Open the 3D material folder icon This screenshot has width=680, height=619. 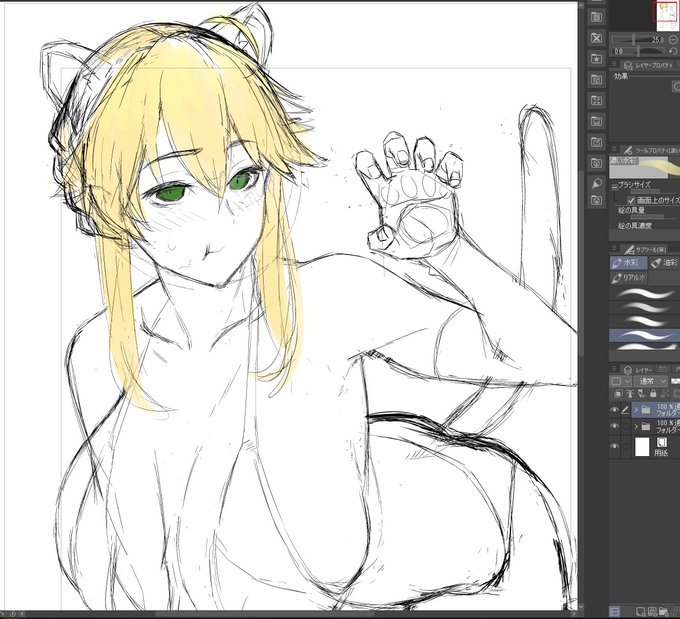click(x=597, y=163)
